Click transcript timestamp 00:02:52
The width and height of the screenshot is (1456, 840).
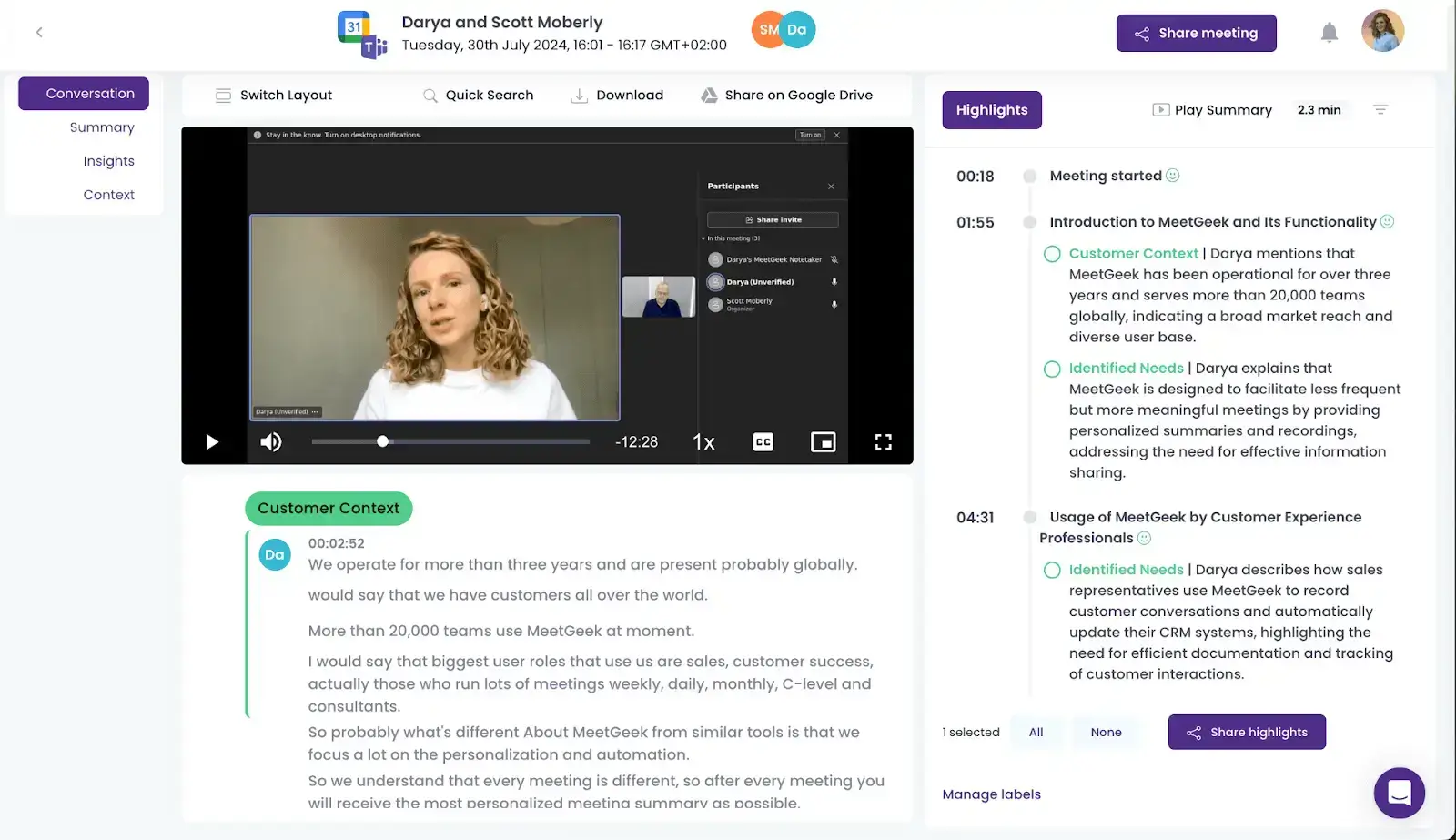[336, 543]
